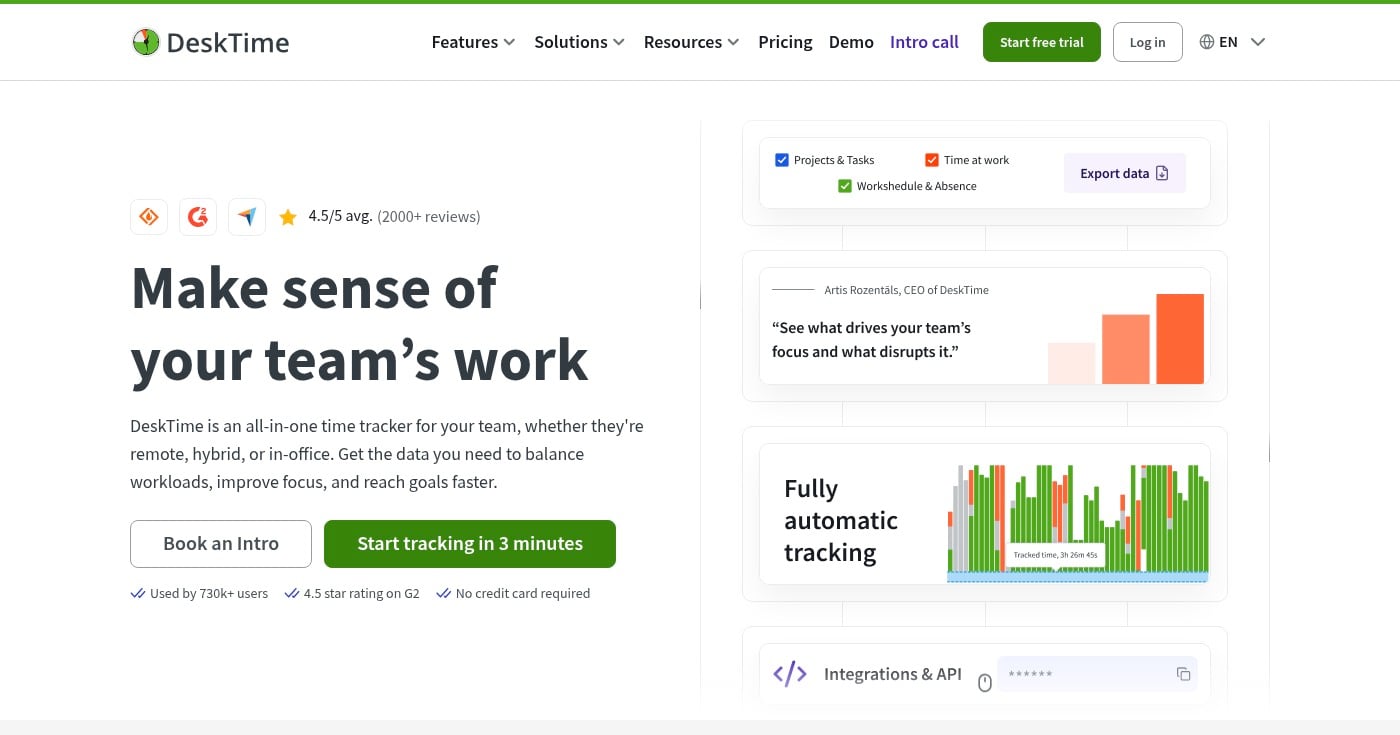Click the blue strip under tracking chart

tap(1077, 577)
